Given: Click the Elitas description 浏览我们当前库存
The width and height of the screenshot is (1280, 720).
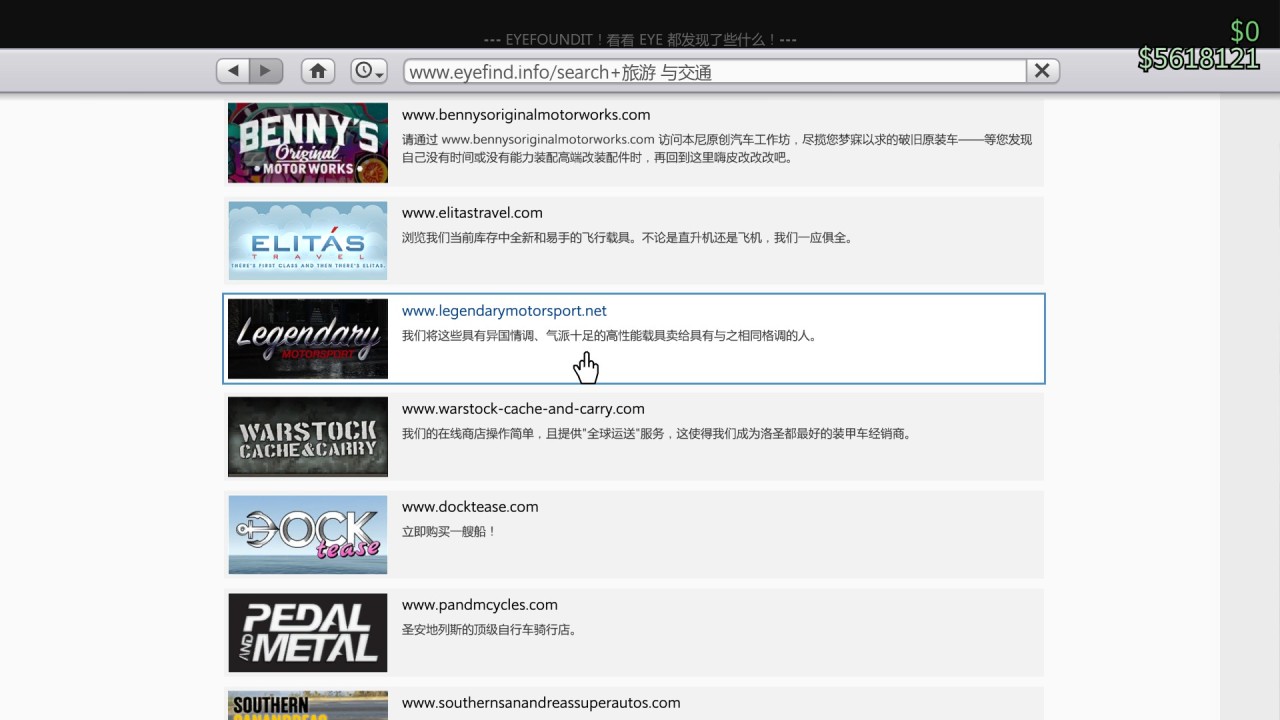Looking at the screenshot, I should click(627, 238).
